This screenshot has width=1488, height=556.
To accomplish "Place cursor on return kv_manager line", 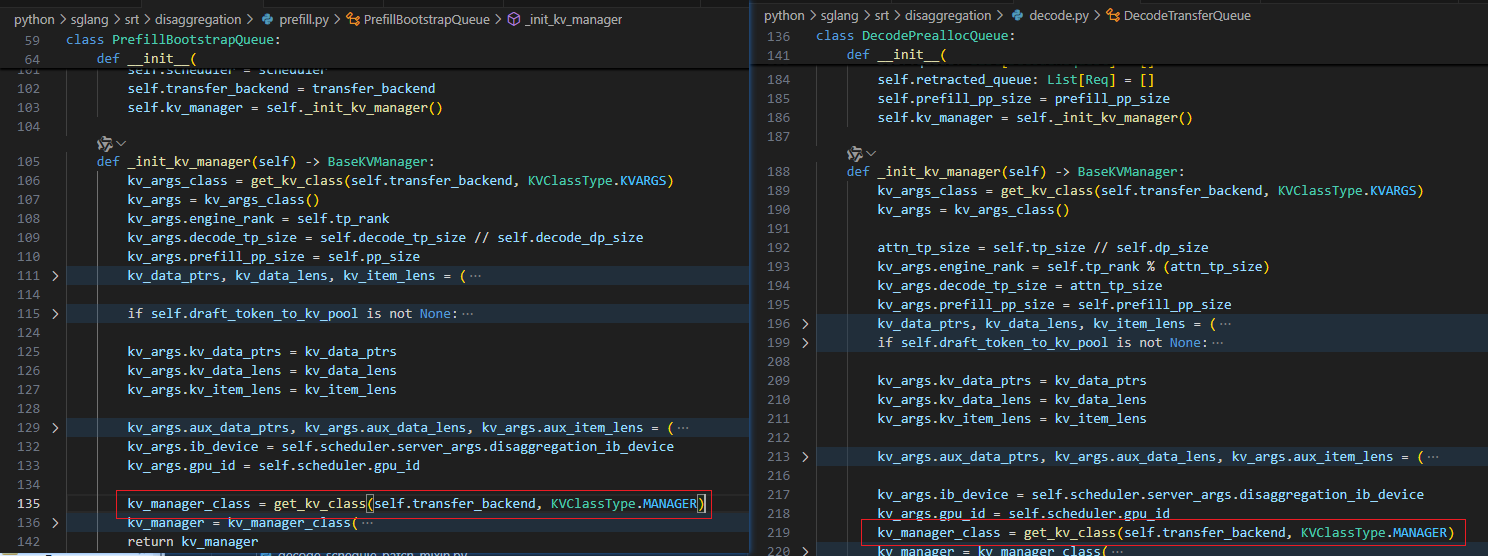I will coord(192,541).
